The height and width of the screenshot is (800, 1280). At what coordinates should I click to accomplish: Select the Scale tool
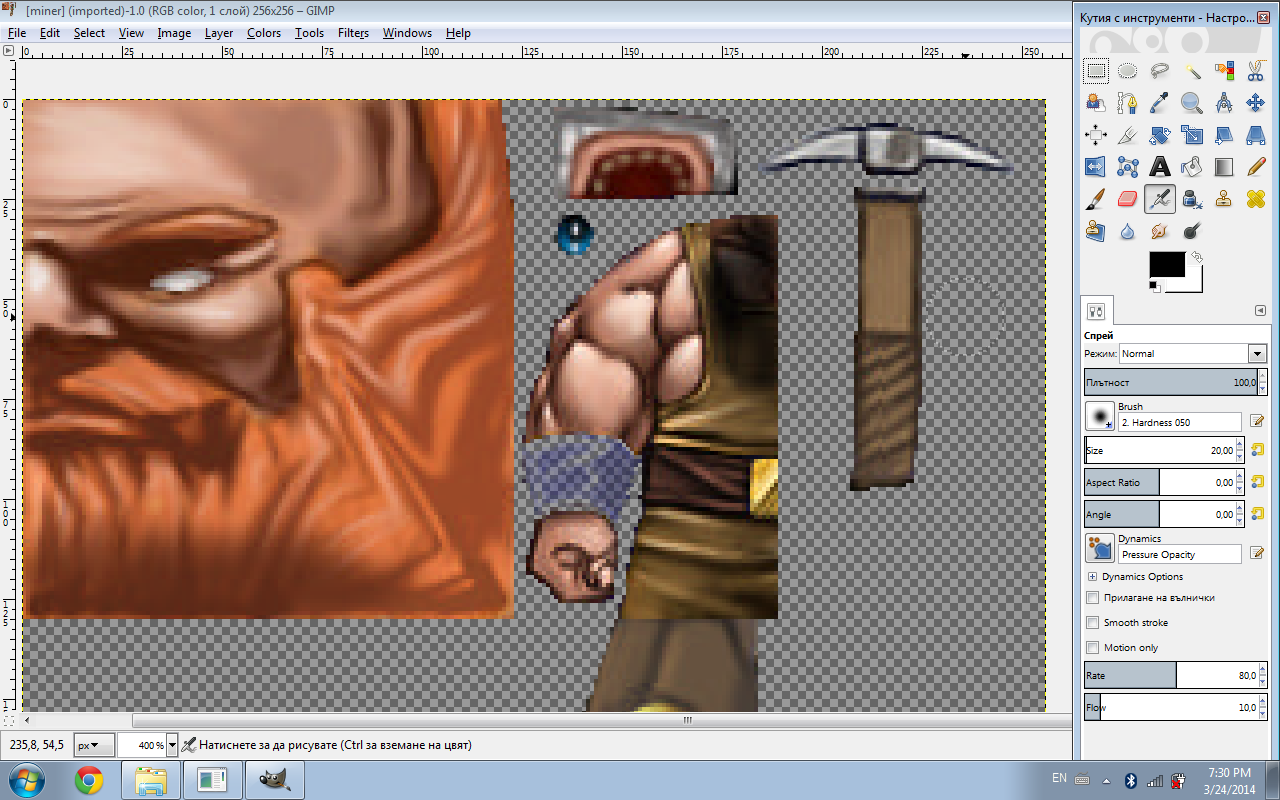[x=1192, y=135]
